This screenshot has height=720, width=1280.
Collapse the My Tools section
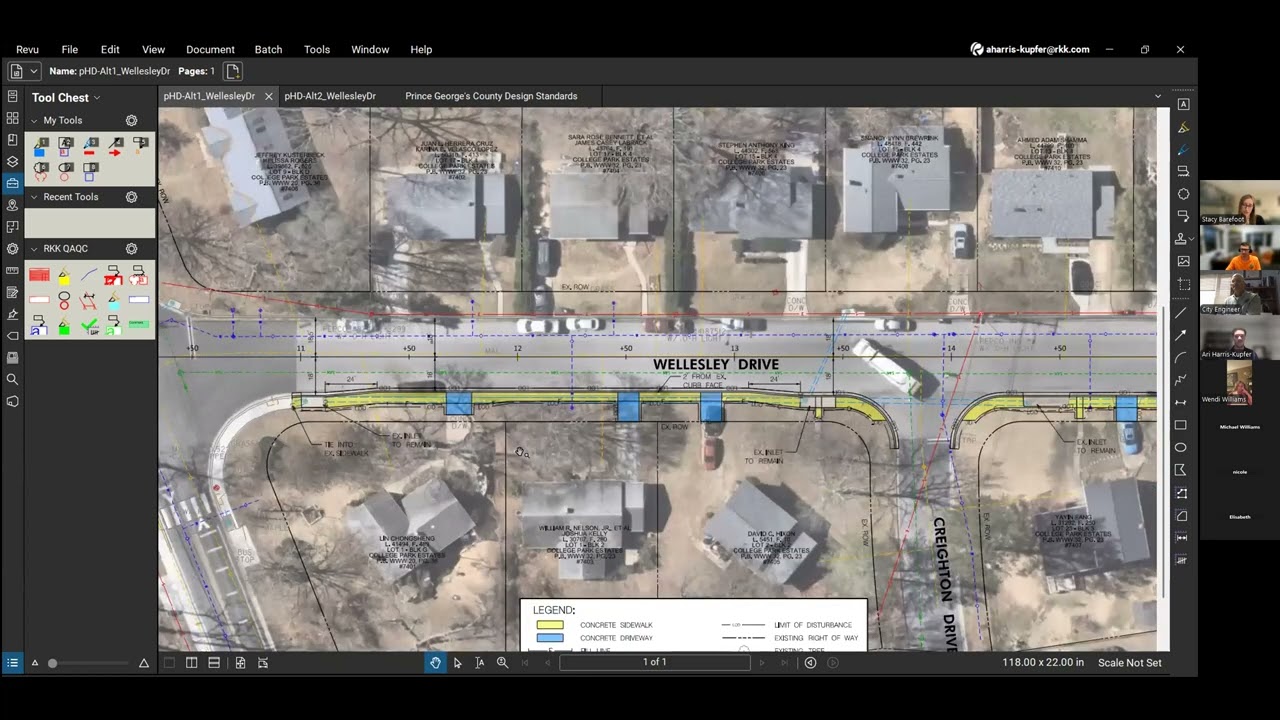click(35, 120)
